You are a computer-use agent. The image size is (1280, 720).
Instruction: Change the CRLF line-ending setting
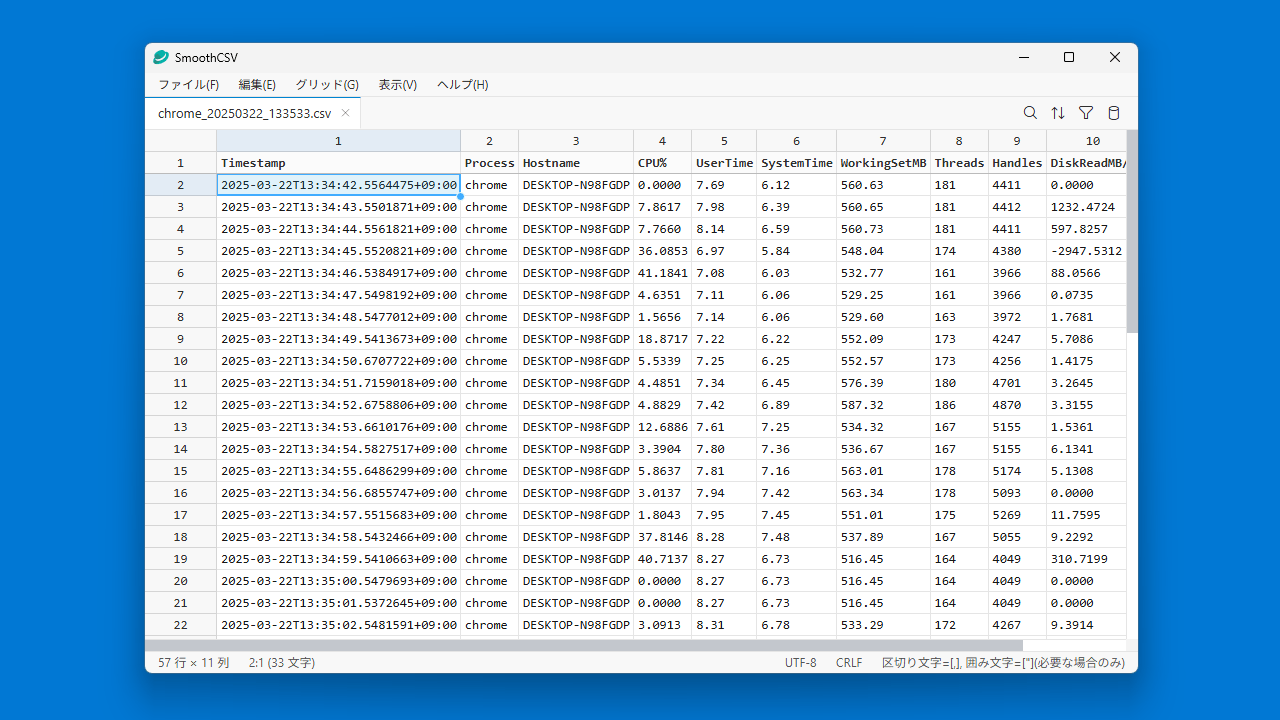848,662
